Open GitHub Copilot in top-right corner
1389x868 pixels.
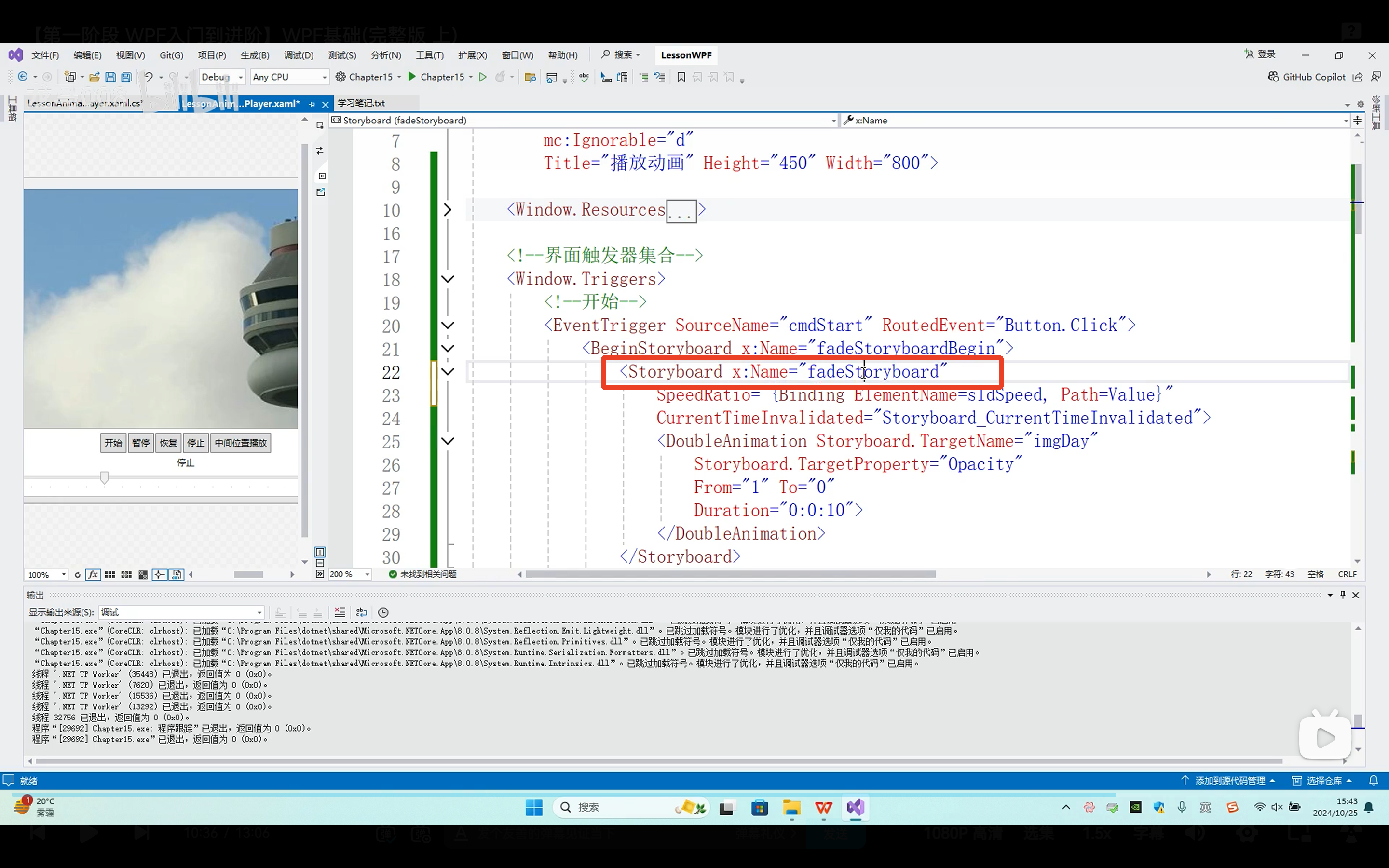[1307, 77]
